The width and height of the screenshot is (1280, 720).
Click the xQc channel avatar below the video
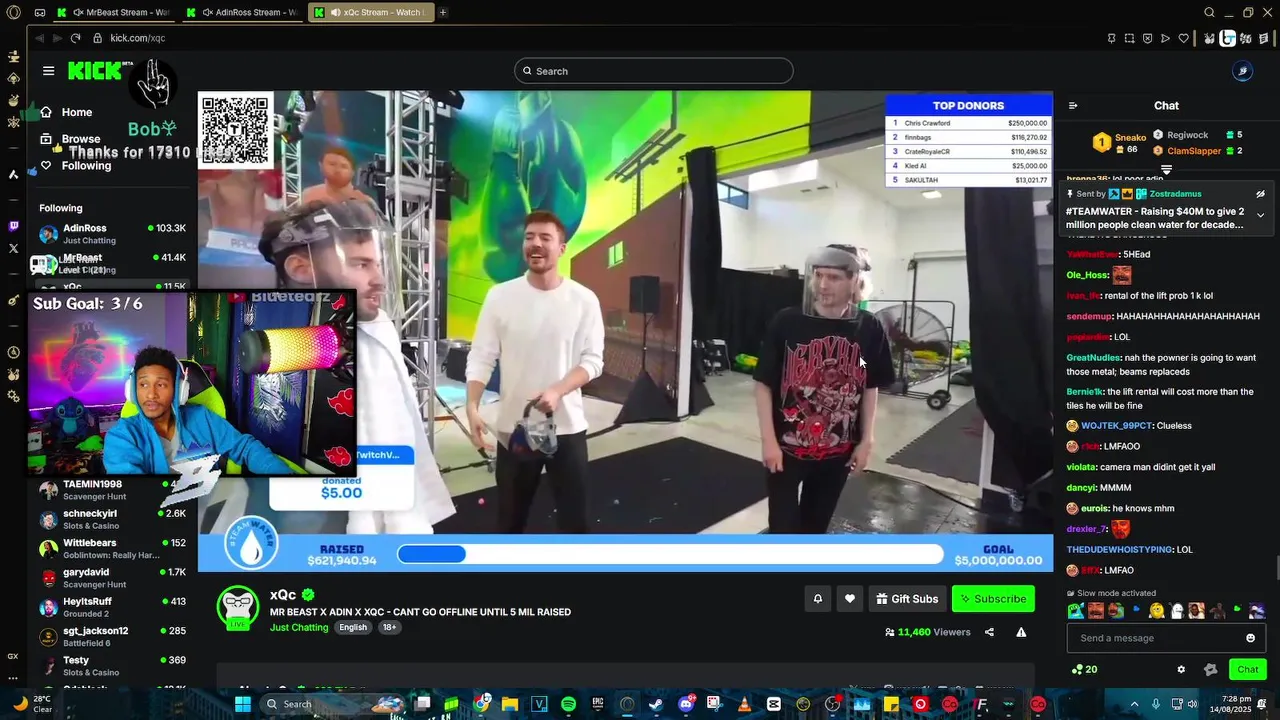[238, 607]
